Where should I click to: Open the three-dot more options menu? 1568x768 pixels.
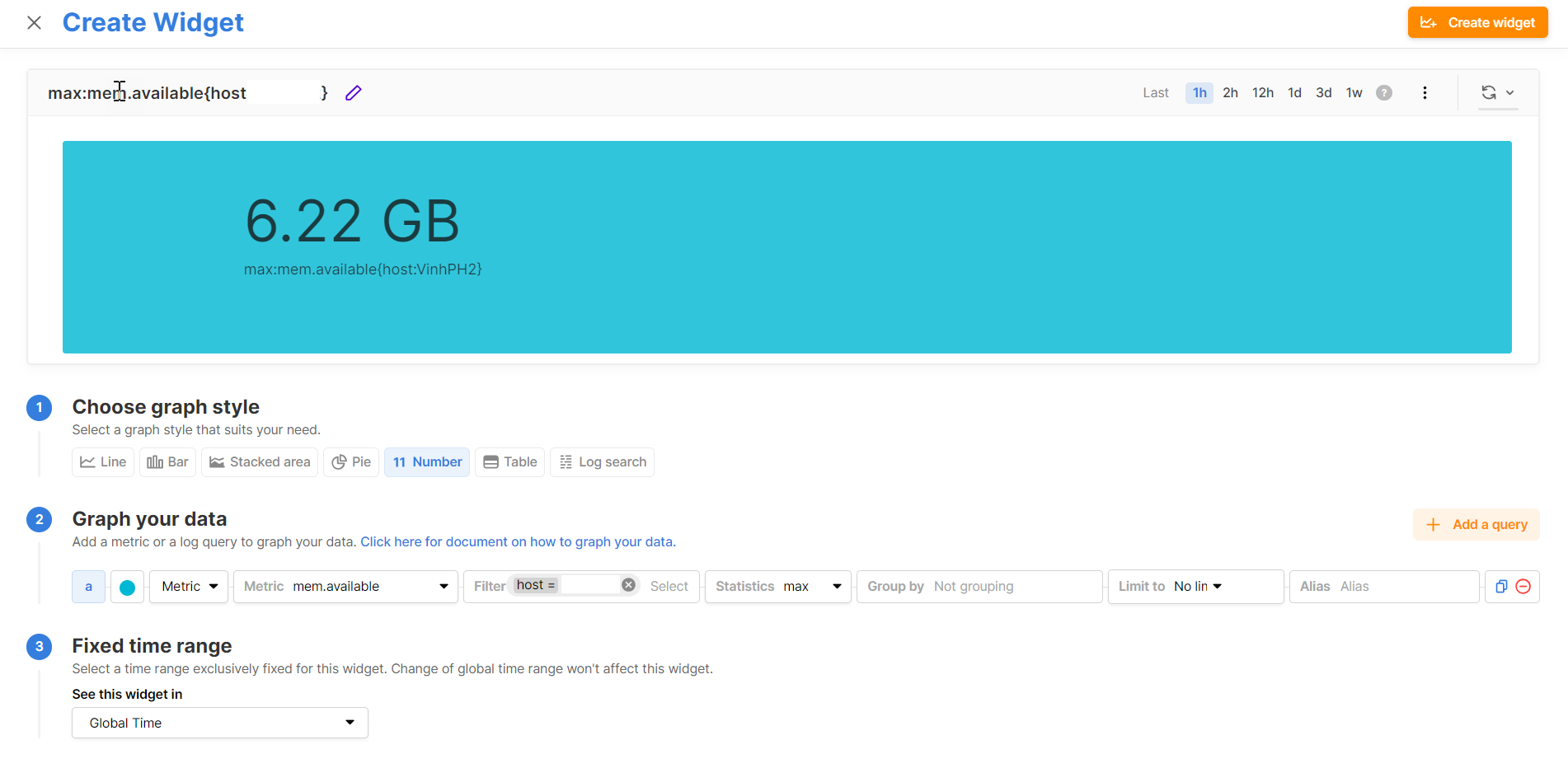click(x=1425, y=93)
